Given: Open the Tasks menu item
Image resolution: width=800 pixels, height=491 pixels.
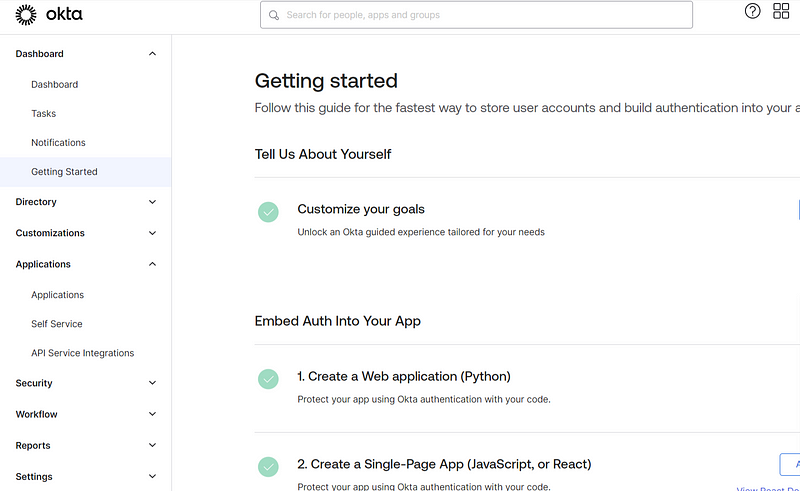Looking at the screenshot, I should (x=43, y=113).
